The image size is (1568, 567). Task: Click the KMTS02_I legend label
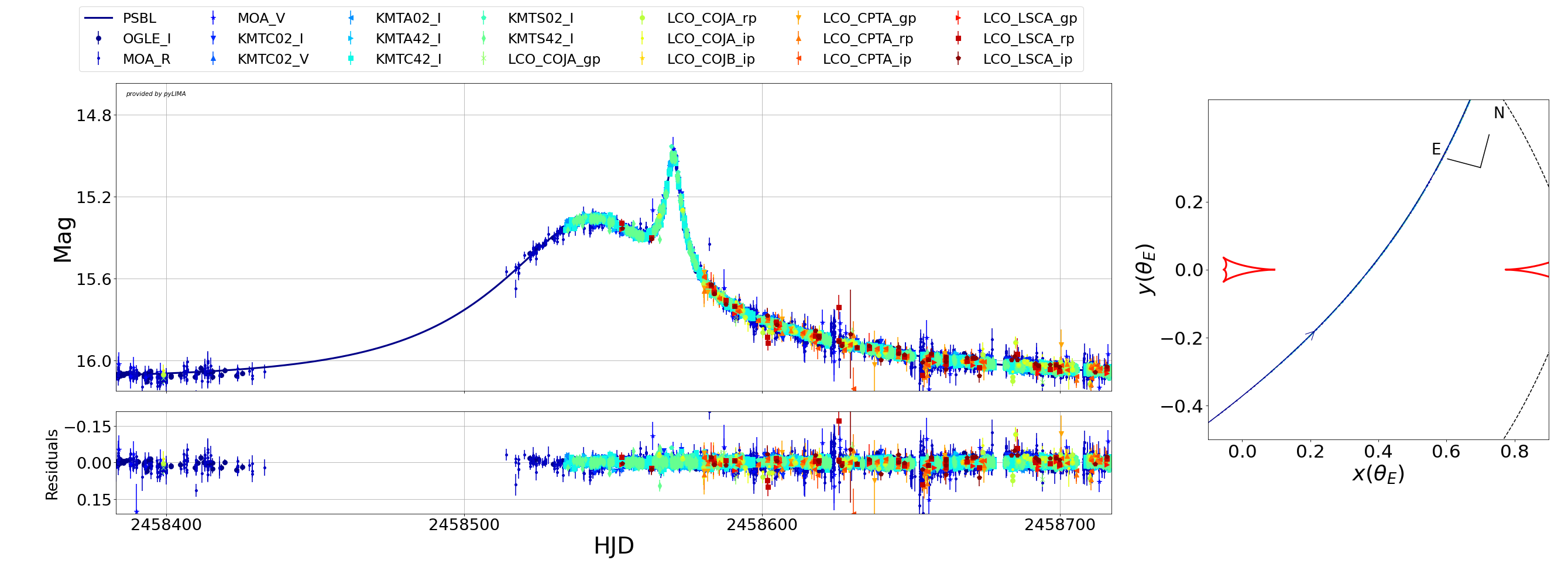tap(541, 18)
